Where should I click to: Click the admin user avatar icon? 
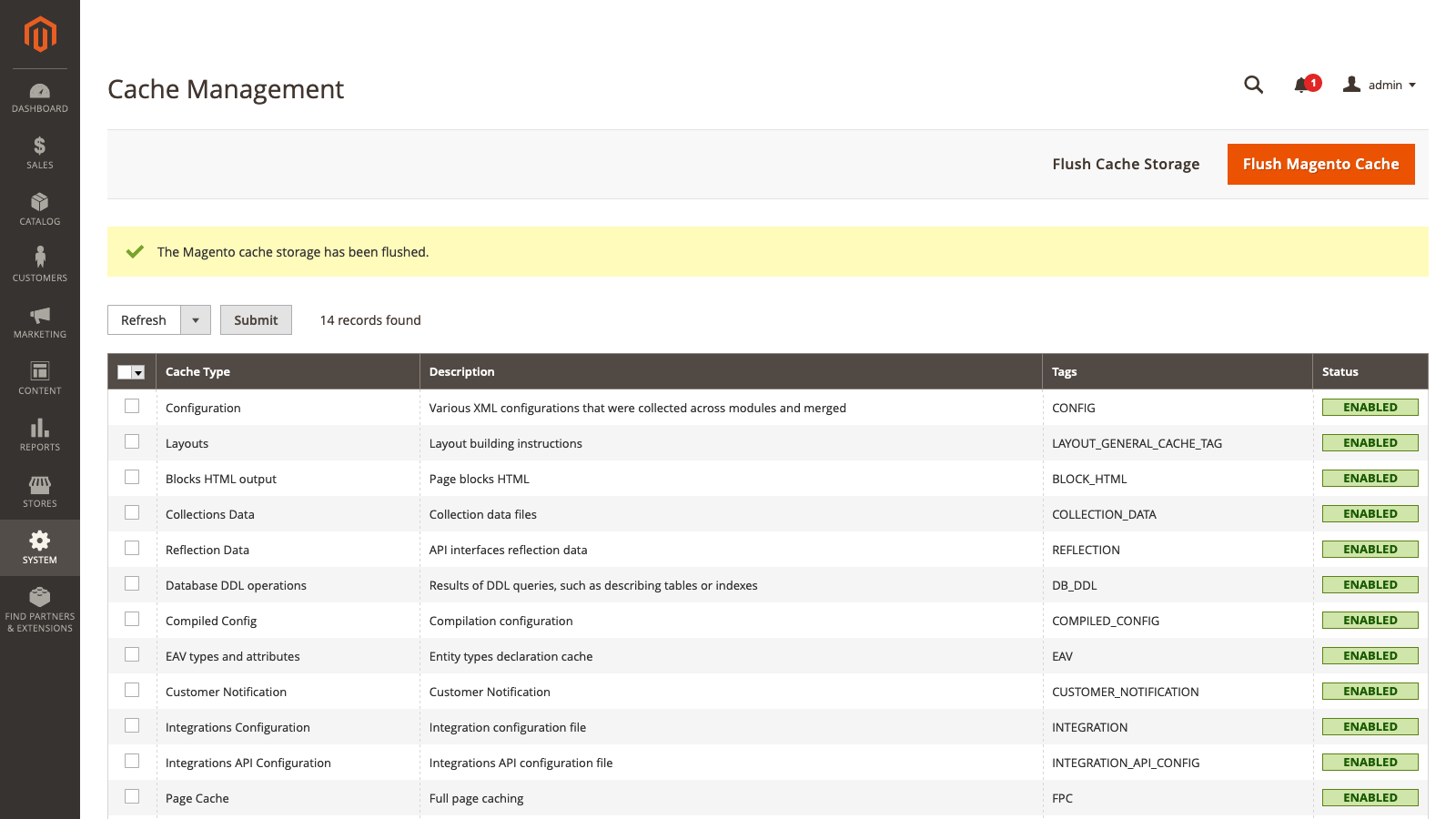point(1352,85)
